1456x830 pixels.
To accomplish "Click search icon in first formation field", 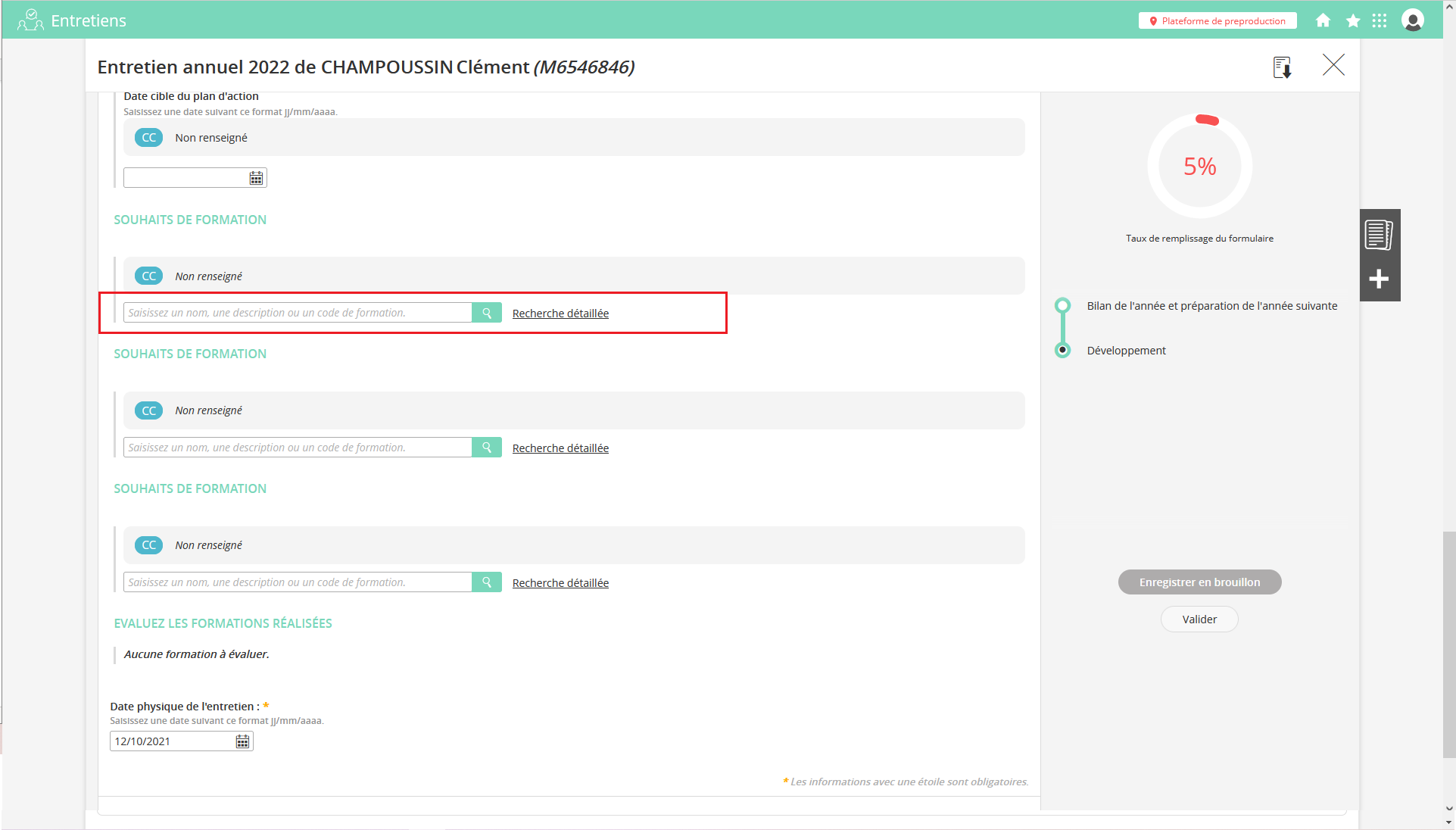I will 487,313.
